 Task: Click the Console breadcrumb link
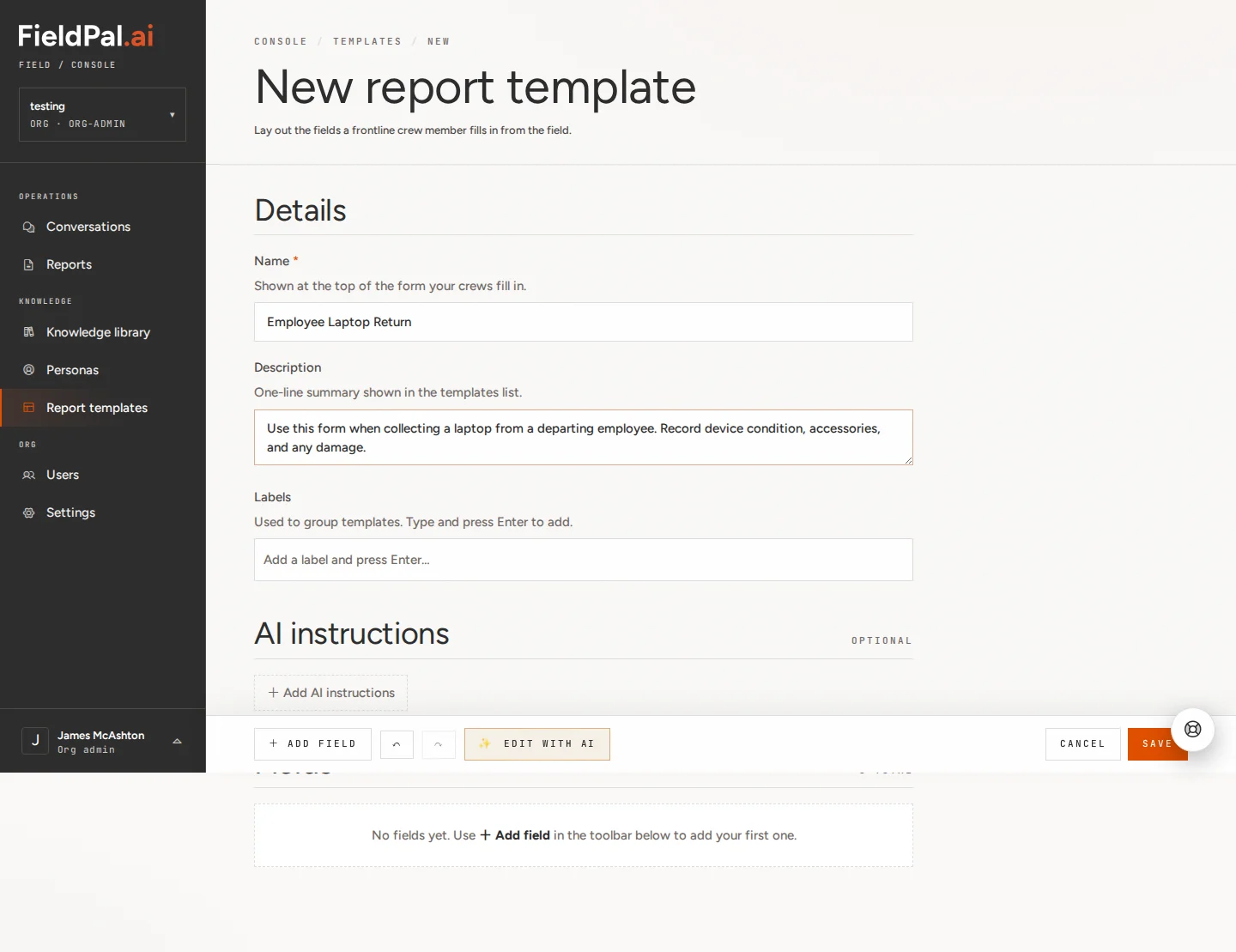281,41
